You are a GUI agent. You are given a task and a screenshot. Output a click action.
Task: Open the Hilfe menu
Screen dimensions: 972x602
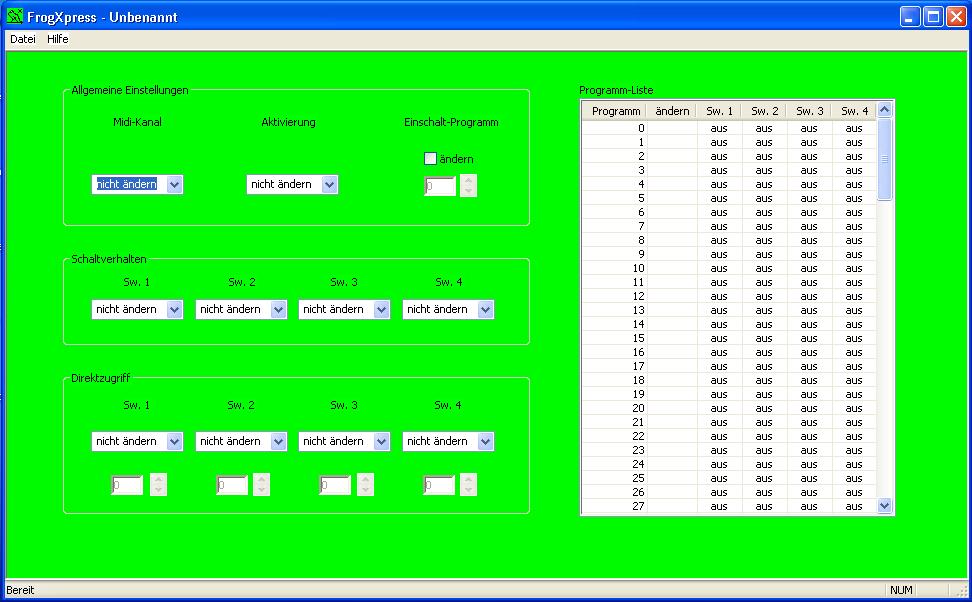point(58,39)
